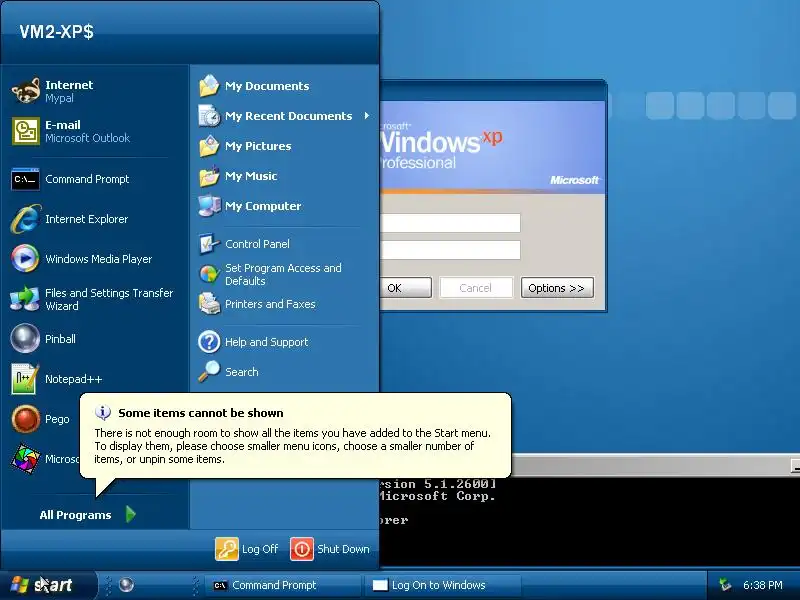800x600 pixels.
Task: Open Printers and Faxes icon
Action: click(209, 304)
